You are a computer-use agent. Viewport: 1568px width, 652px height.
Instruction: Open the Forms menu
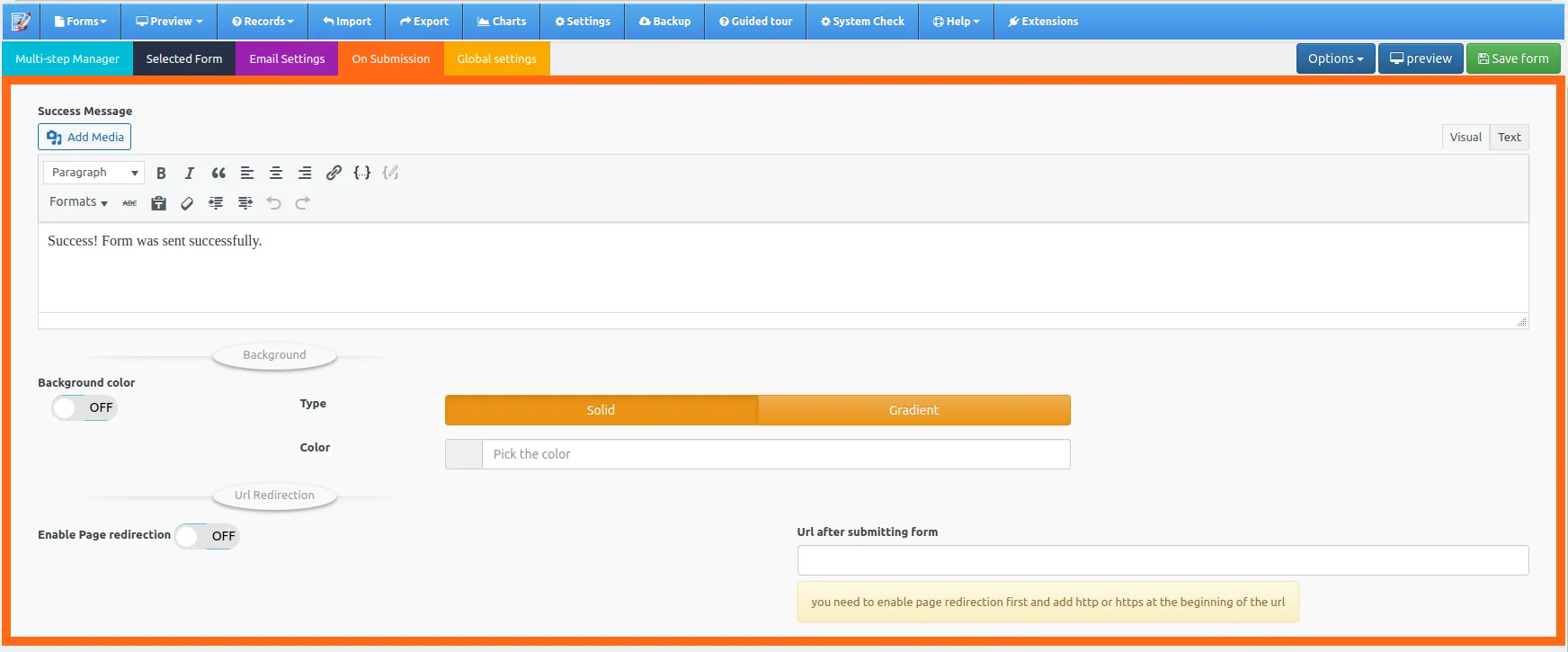(80, 21)
